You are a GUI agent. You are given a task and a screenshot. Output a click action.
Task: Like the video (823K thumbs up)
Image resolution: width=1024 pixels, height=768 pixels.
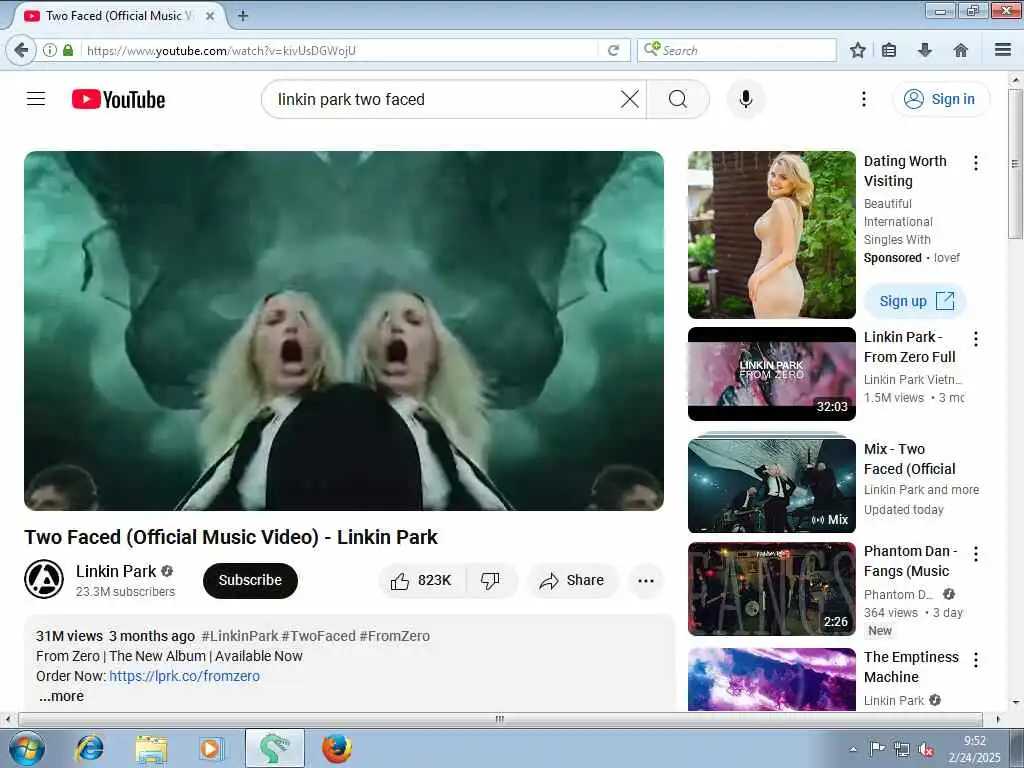point(422,581)
